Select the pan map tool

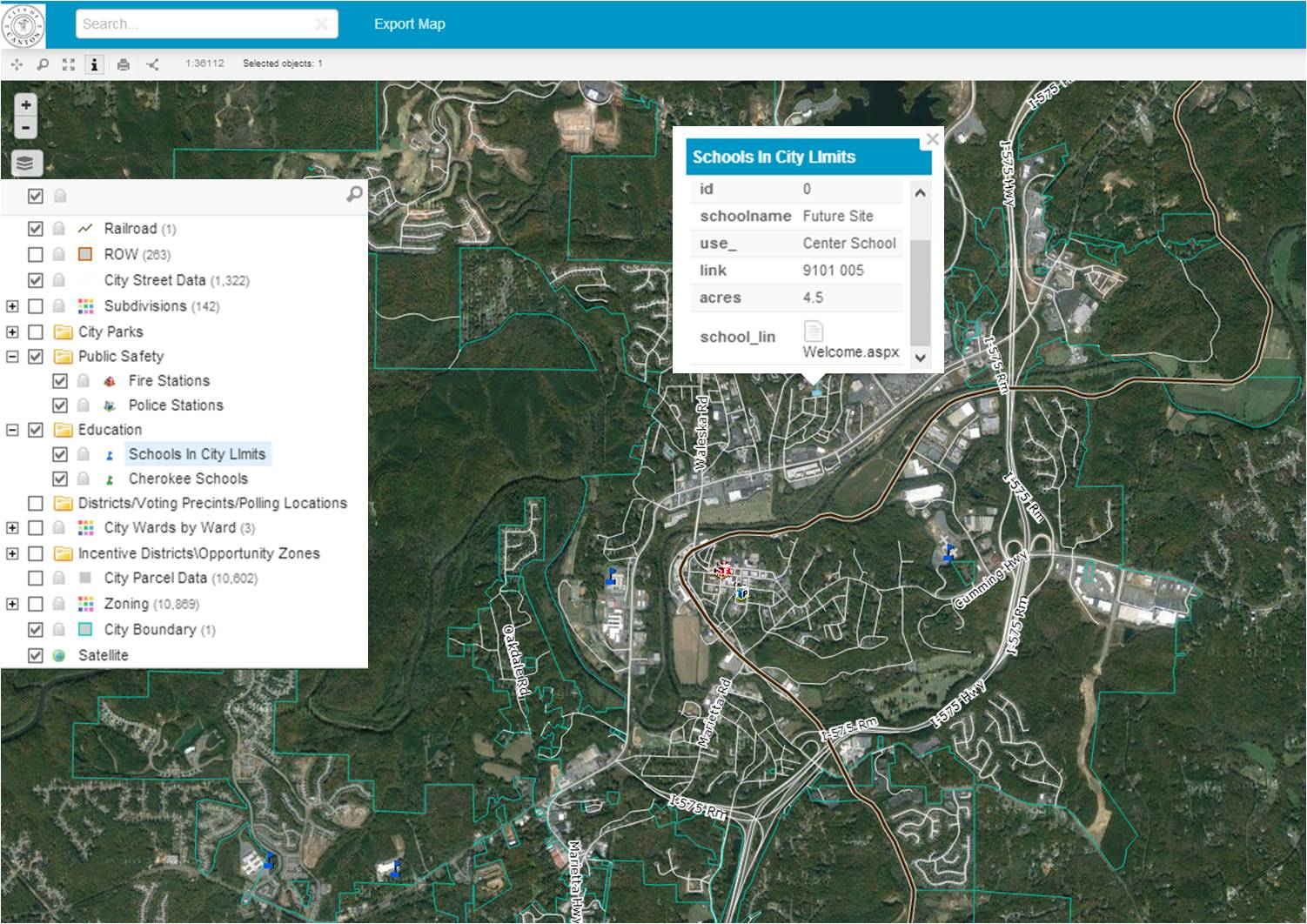pos(17,64)
